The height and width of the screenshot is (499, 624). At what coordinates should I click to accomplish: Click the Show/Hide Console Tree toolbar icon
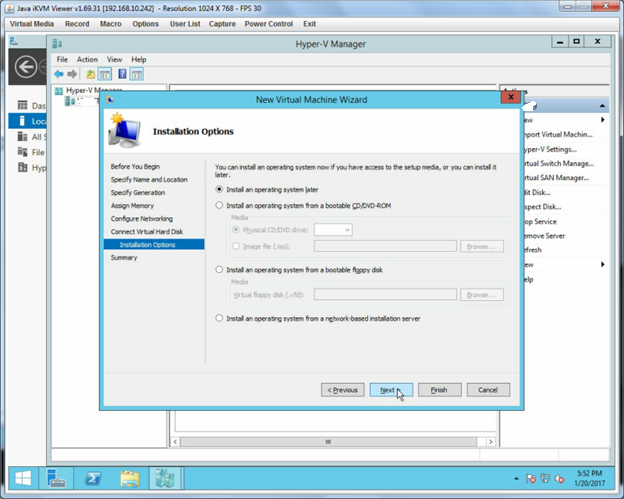[x=105, y=74]
